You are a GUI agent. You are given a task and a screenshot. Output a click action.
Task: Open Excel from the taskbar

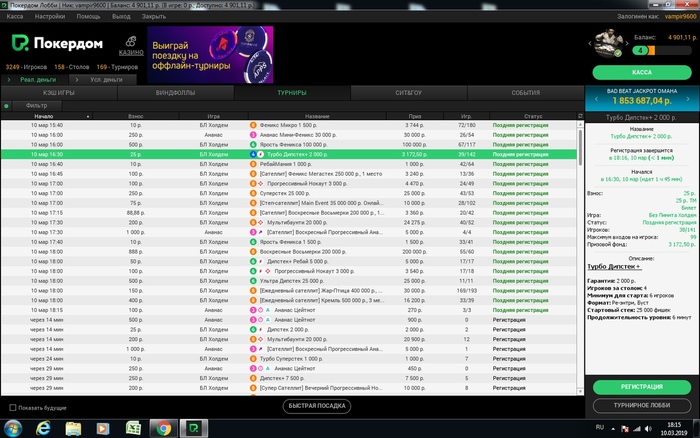(133, 429)
